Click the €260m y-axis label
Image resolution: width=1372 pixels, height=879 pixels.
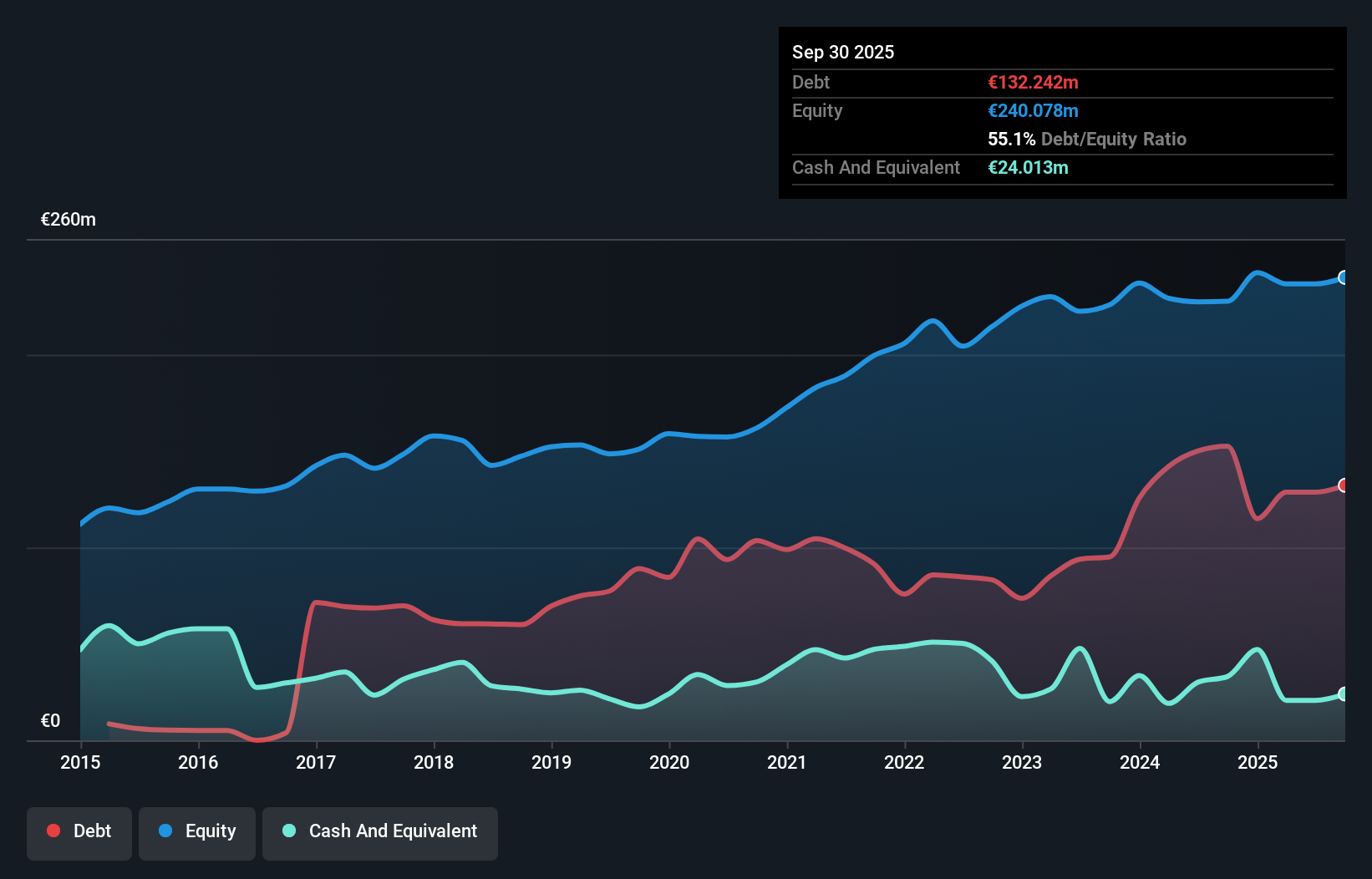68,219
